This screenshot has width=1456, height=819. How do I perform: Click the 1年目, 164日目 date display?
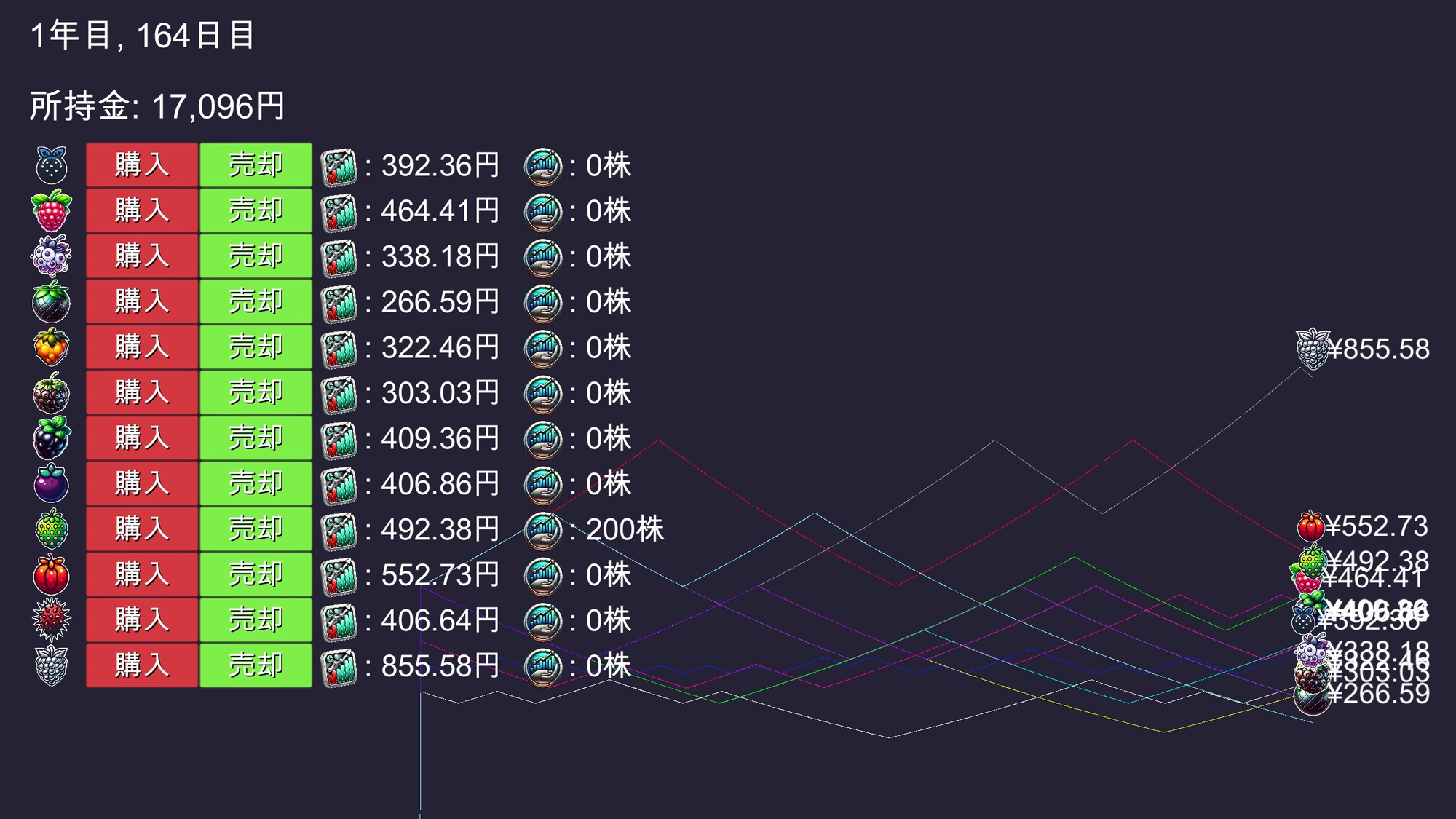[x=143, y=36]
